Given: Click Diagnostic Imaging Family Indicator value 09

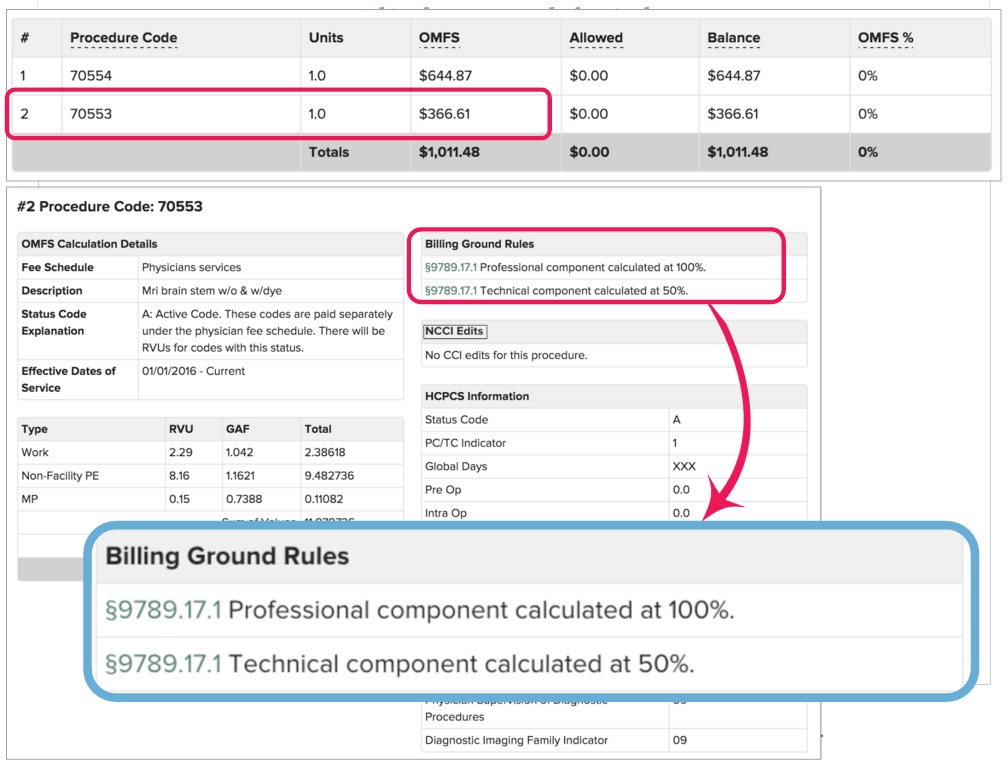Looking at the screenshot, I should pyautogui.click(x=680, y=741).
